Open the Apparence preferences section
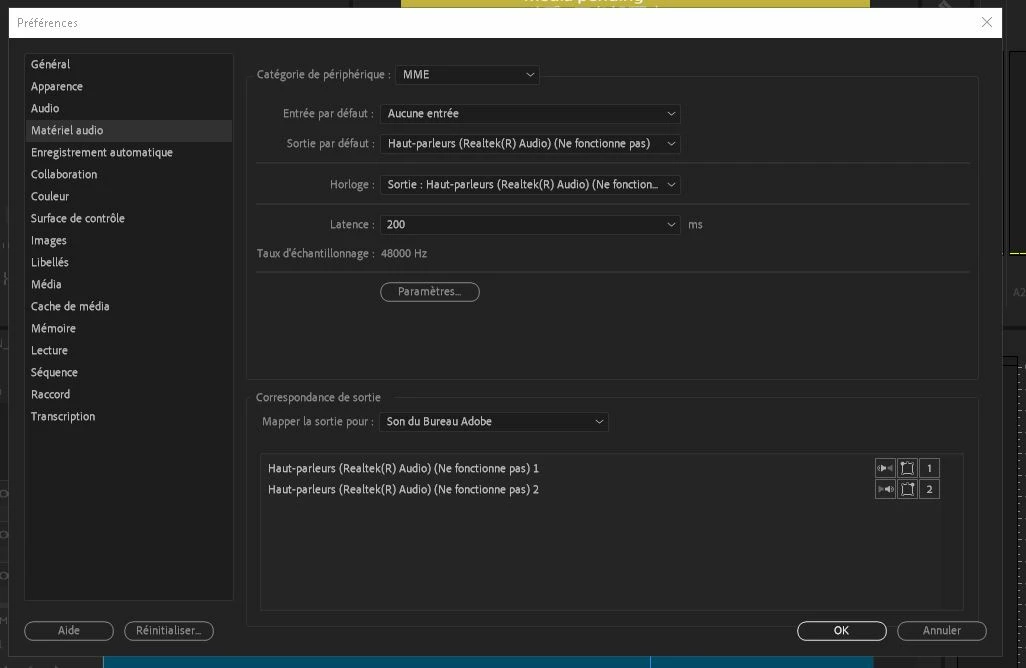The width and height of the screenshot is (1026, 668). (x=57, y=86)
